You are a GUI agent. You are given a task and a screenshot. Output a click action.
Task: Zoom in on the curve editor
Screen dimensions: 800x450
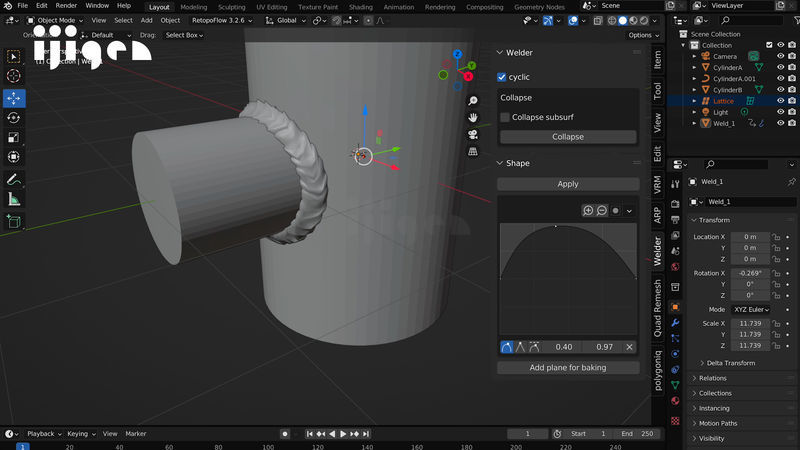click(x=588, y=210)
